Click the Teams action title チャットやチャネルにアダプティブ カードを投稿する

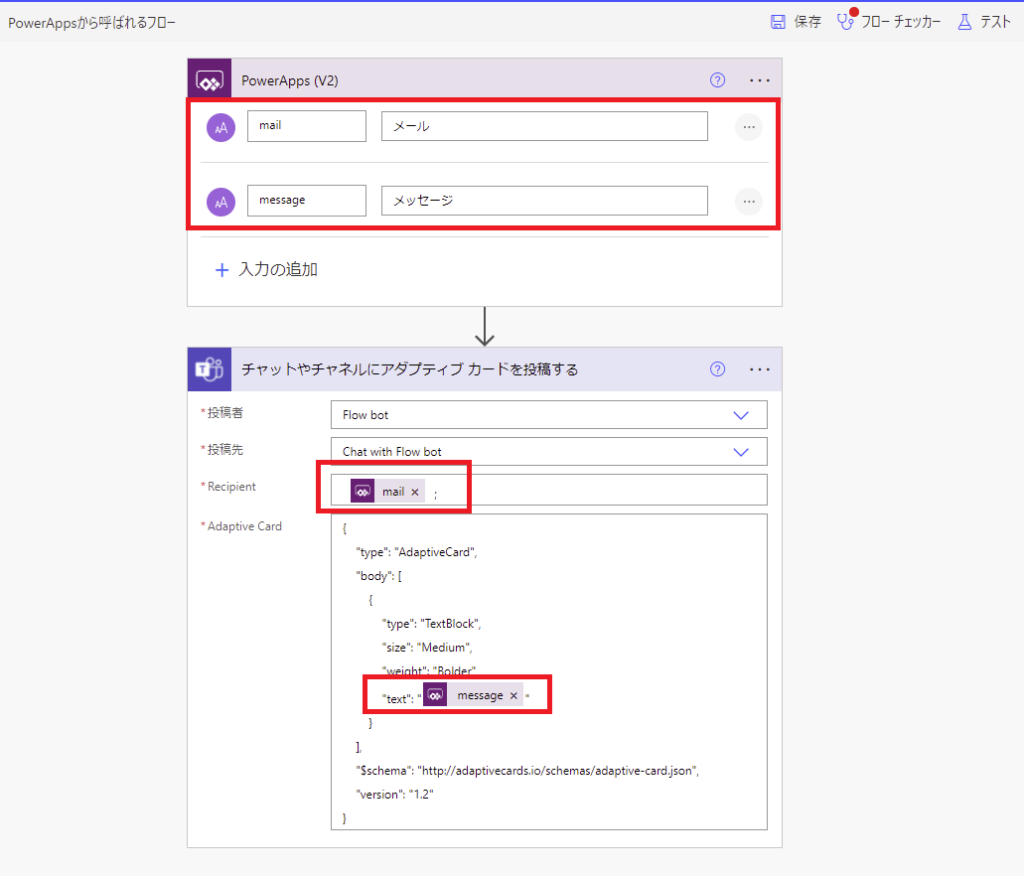pos(409,369)
